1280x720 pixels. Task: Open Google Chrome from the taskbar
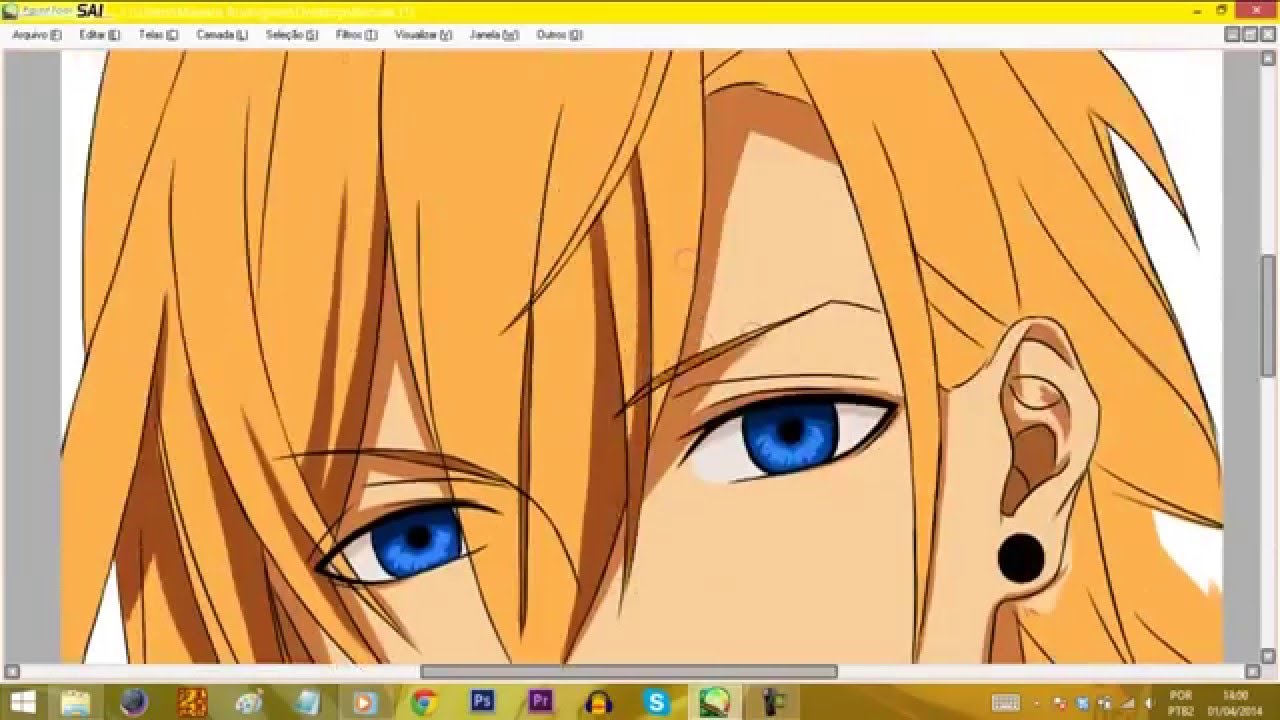pos(424,702)
